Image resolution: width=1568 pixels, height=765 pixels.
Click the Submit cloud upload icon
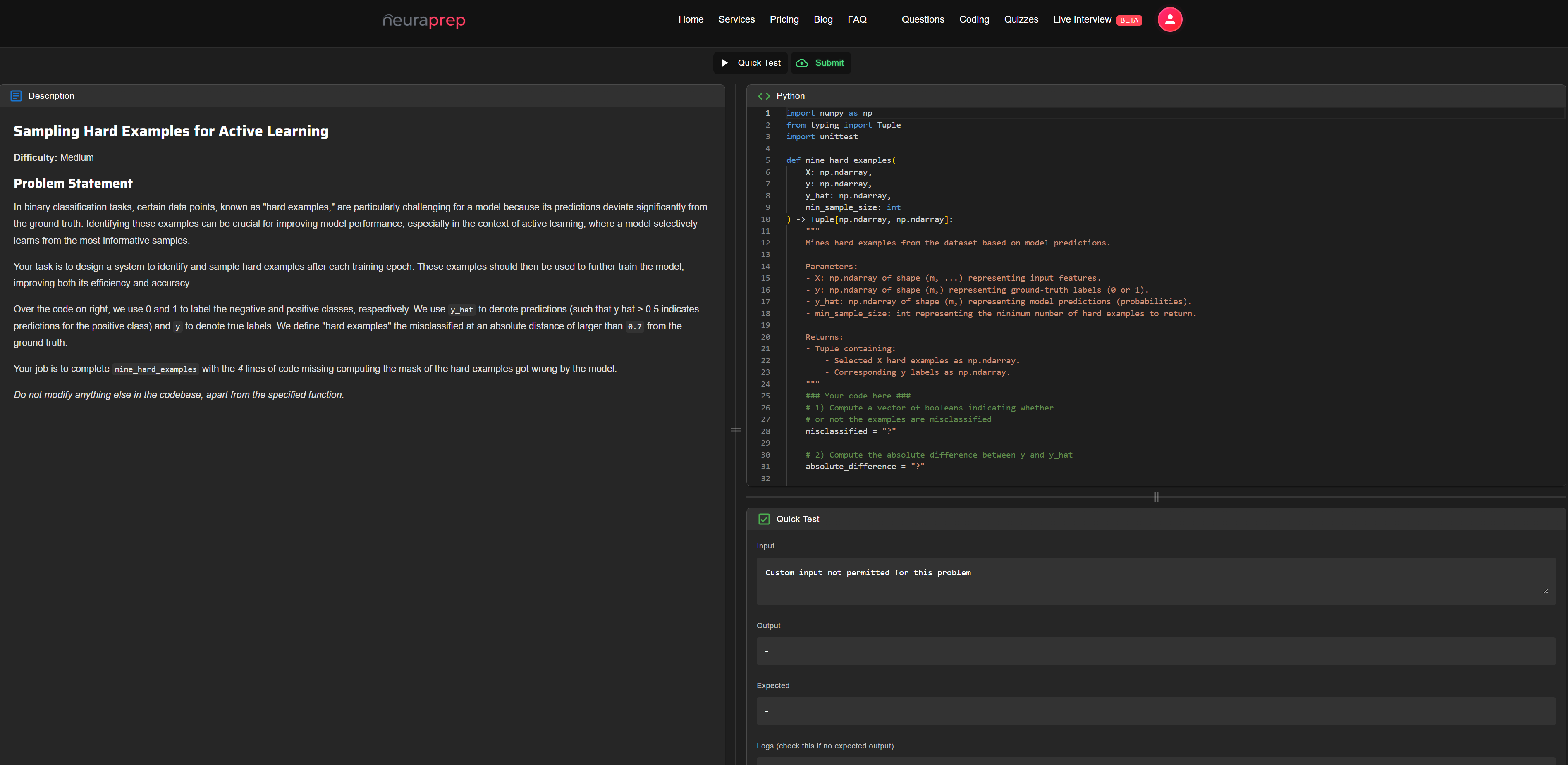point(802,63)
